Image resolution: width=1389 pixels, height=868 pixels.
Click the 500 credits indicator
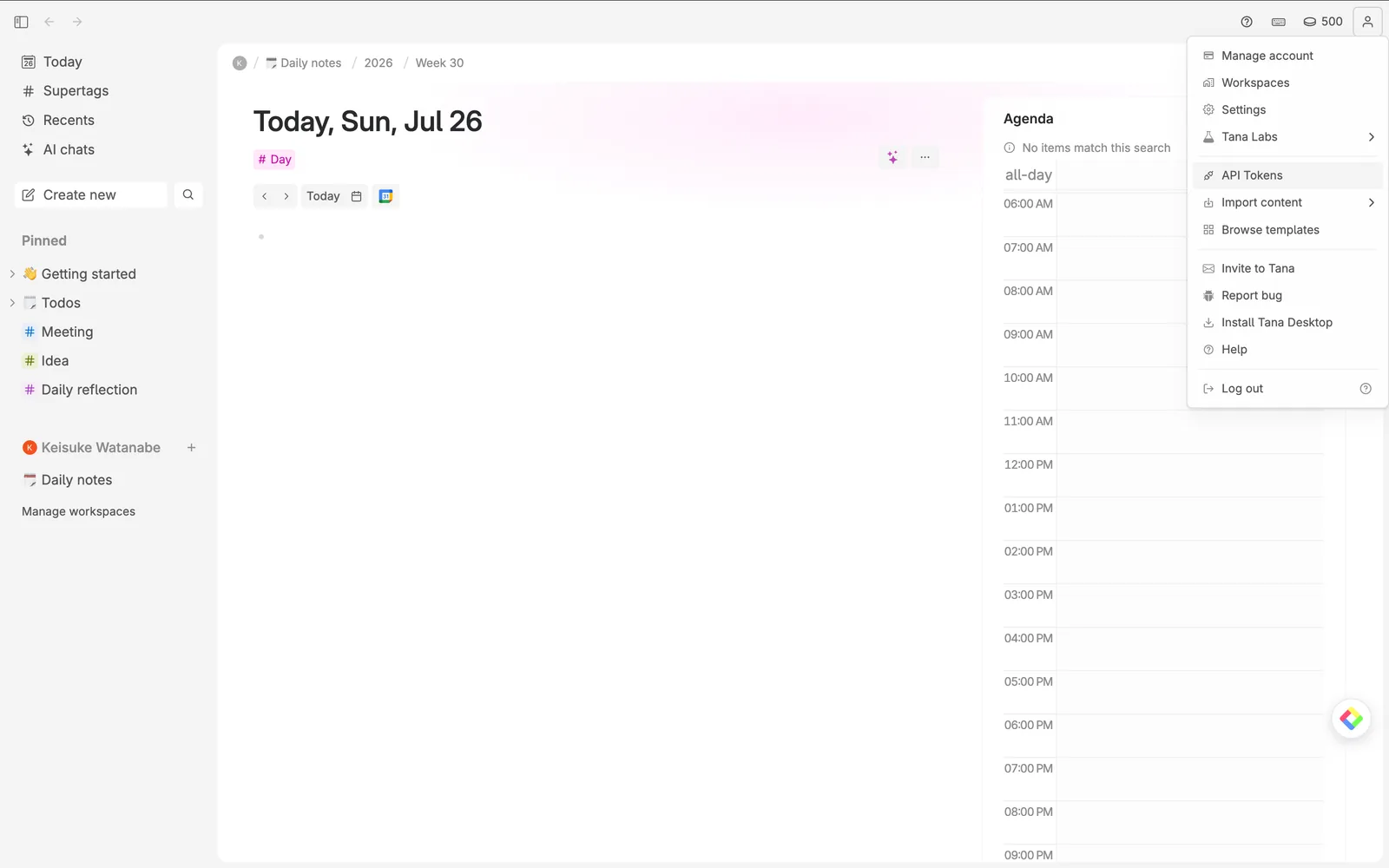(x=1323, y=22)
